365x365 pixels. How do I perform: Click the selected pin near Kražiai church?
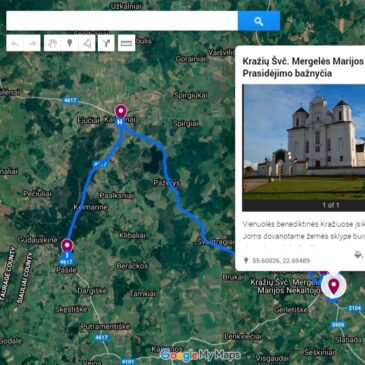coord(333,286)
